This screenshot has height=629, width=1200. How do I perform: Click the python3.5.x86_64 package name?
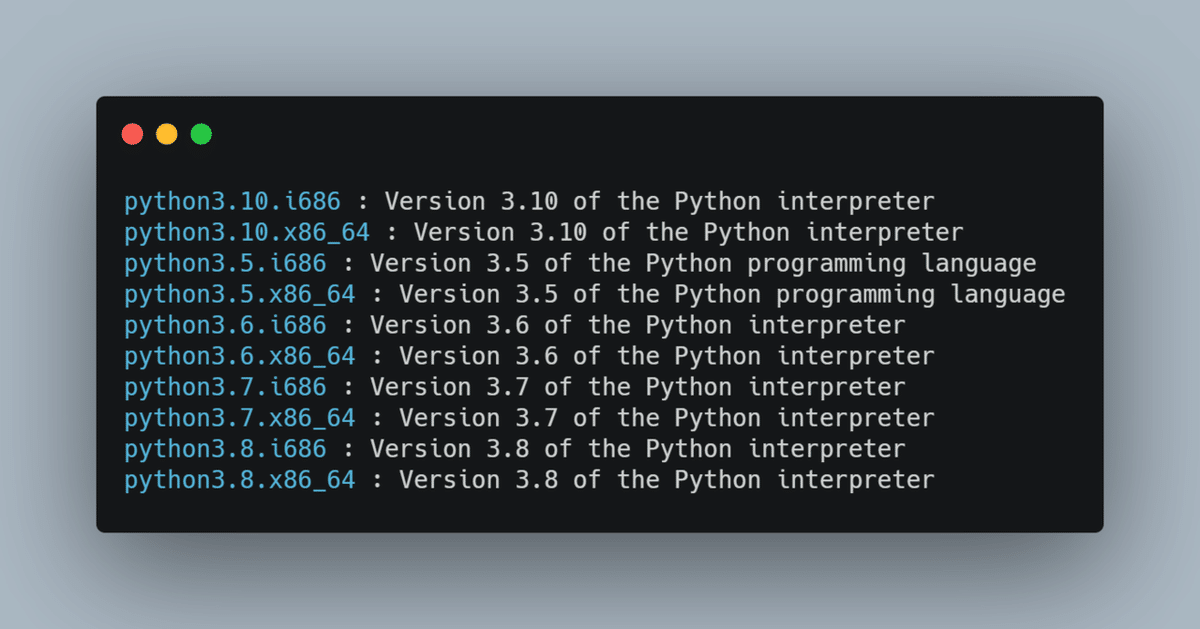coord(240,295)
